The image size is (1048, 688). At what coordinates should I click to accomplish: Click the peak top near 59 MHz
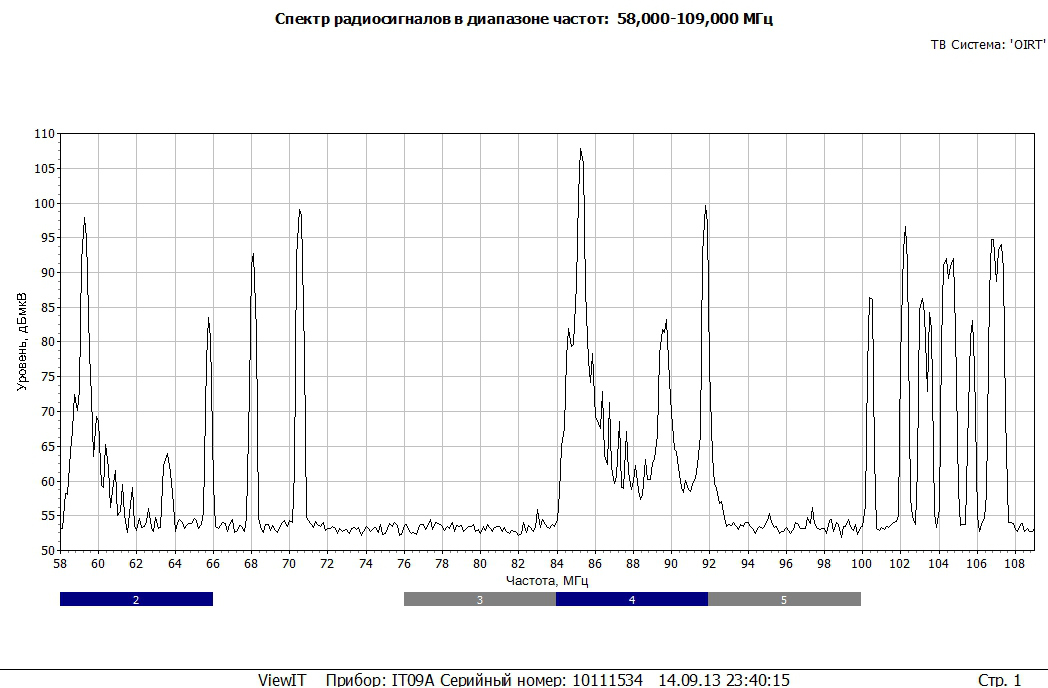[84, 219]
